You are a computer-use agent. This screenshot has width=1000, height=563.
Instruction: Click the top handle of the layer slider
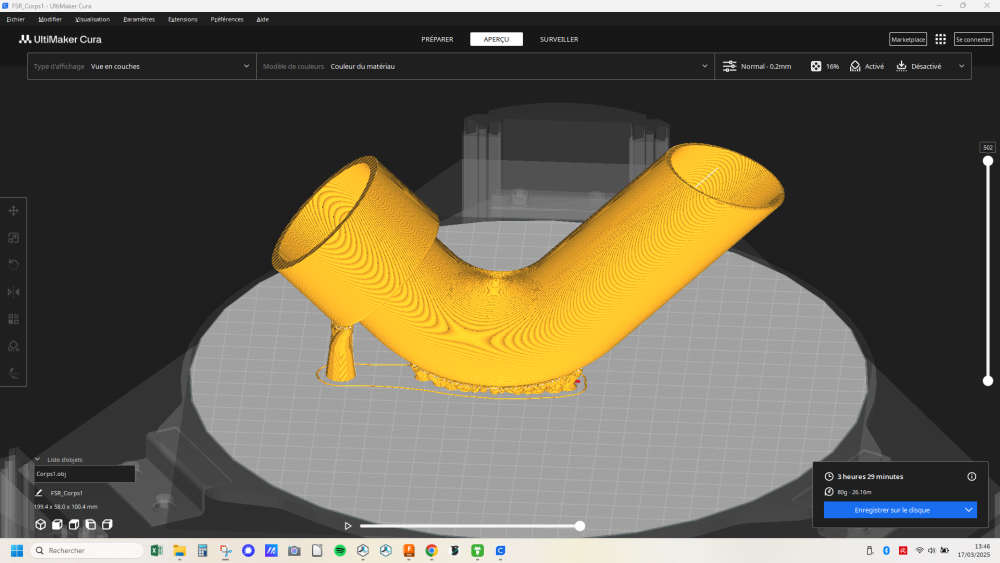click(x=988, y=160)
